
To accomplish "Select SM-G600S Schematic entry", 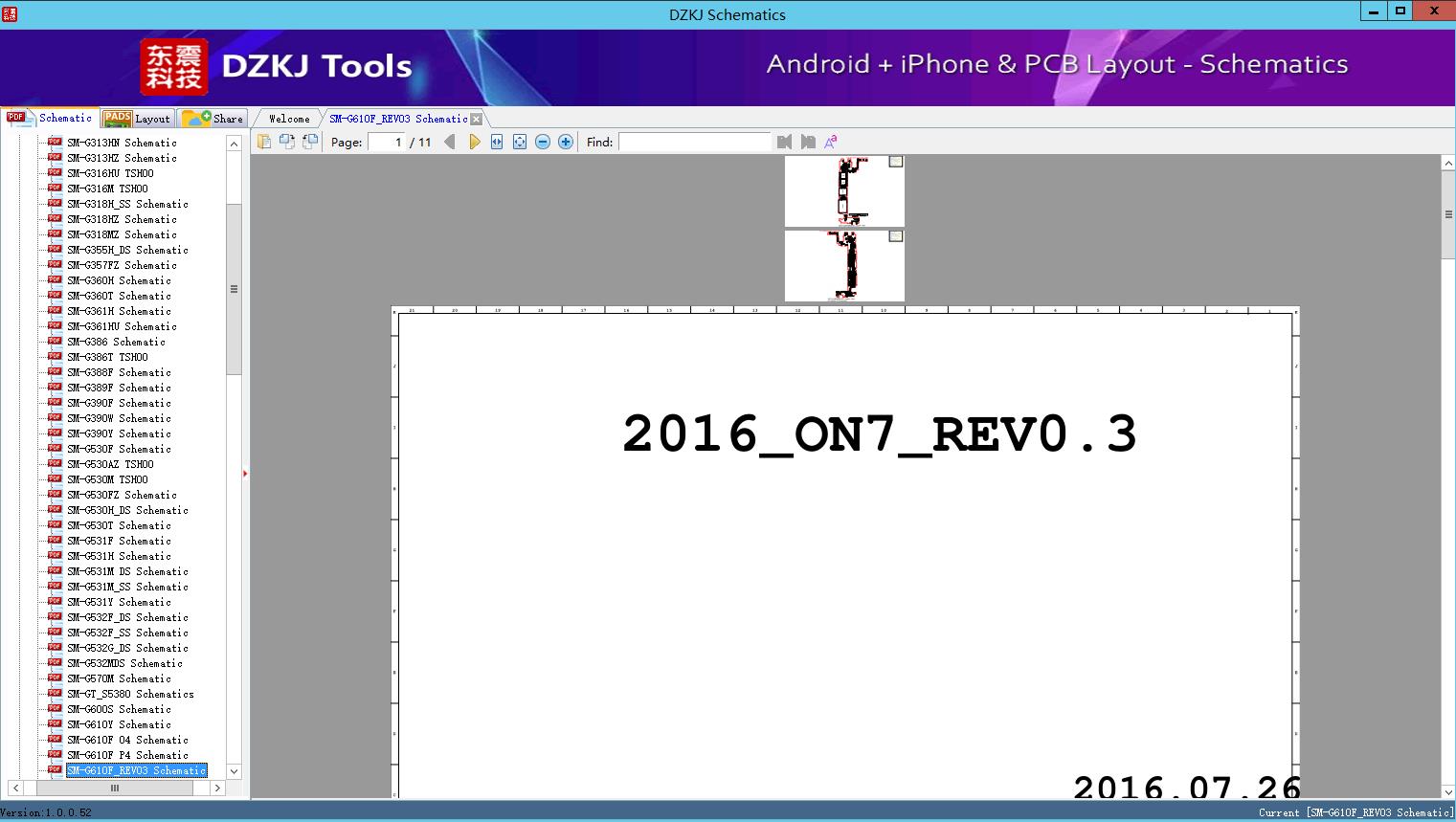I will tap(119, 709).
